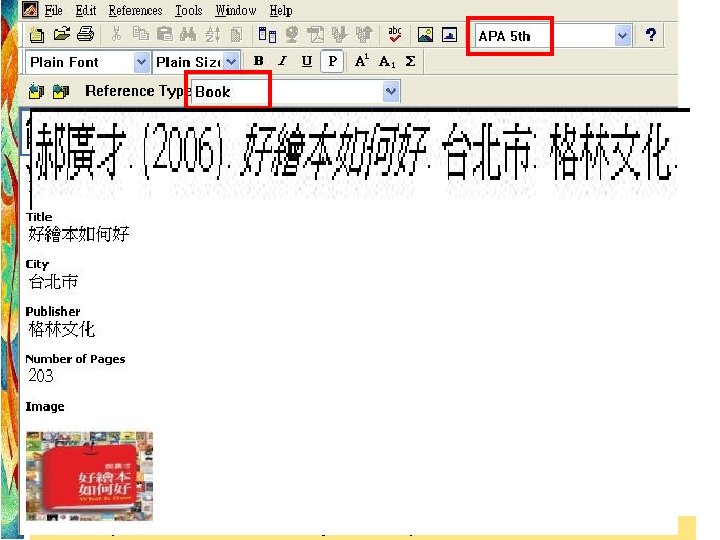Open the References menu

pos(135,10)
